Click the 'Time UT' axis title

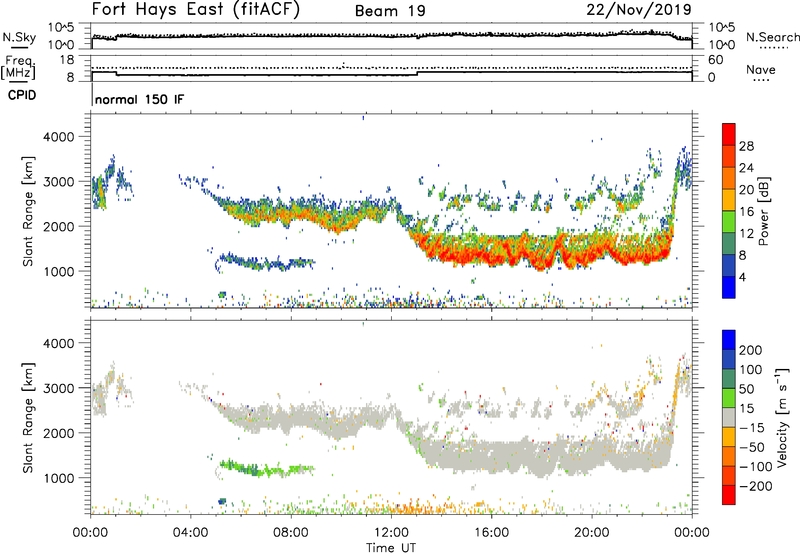pos(391,548)
